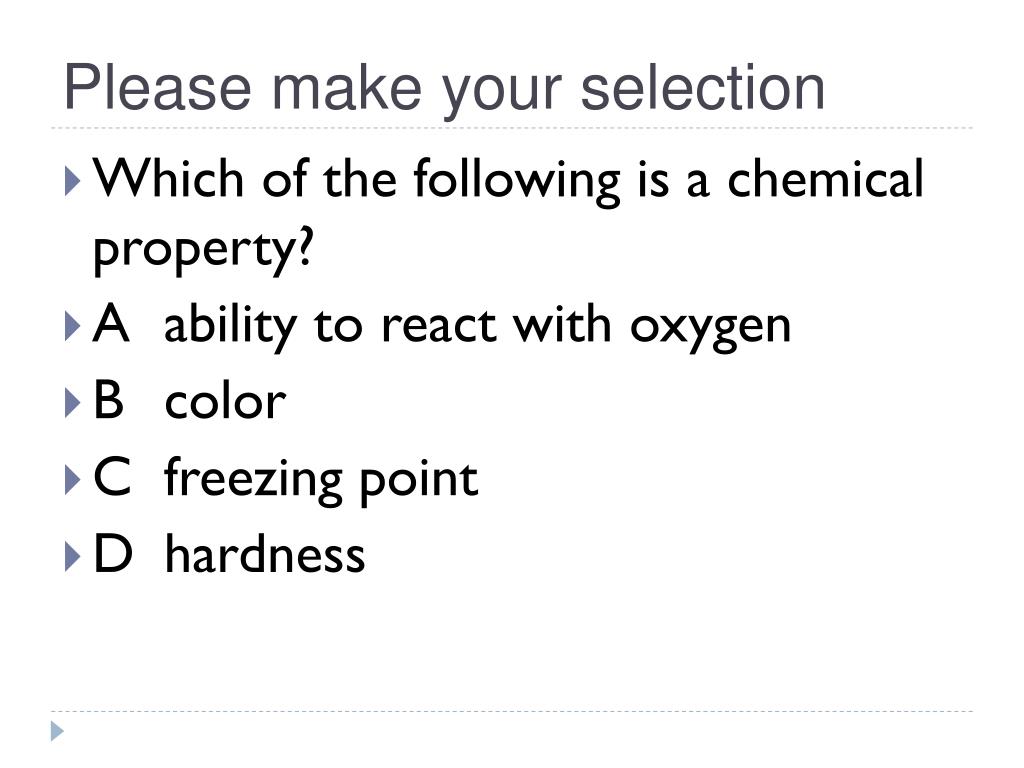The image size is (1024, 768).
Task: Click the small triangle in the slide footer
Action: point(57,731)
